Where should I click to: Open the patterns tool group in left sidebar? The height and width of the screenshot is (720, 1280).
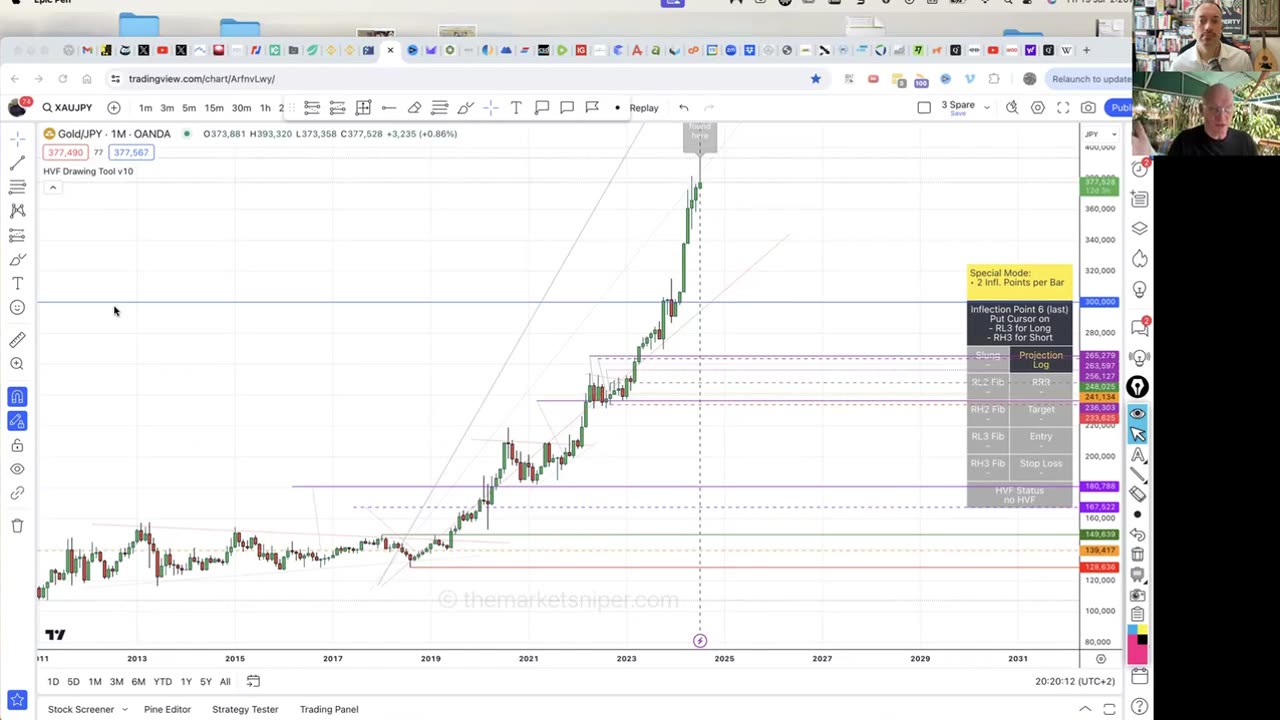click(x=17, y=210)
